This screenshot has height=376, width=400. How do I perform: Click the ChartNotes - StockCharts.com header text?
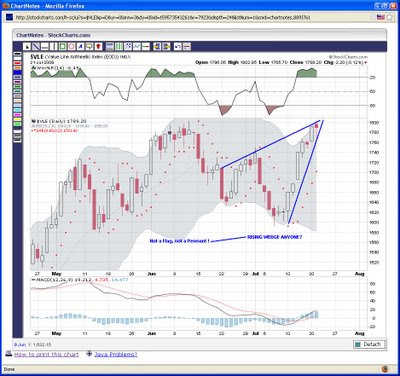pos(53,35)
